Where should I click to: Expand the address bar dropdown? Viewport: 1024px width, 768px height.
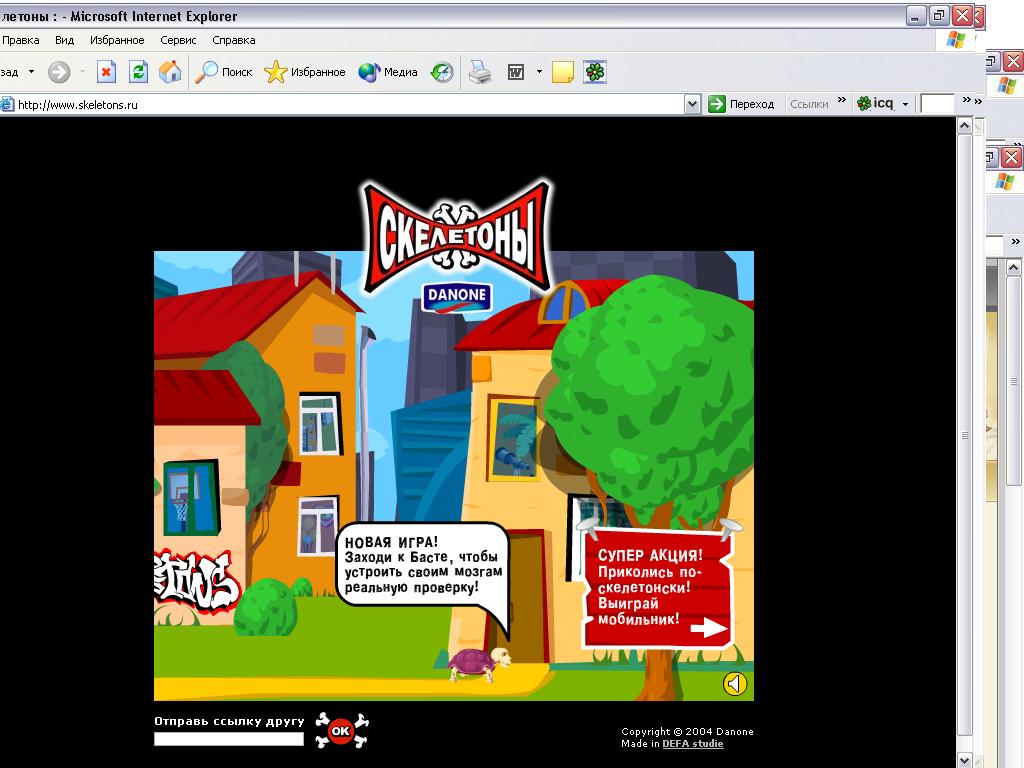(x=692, y=104)
